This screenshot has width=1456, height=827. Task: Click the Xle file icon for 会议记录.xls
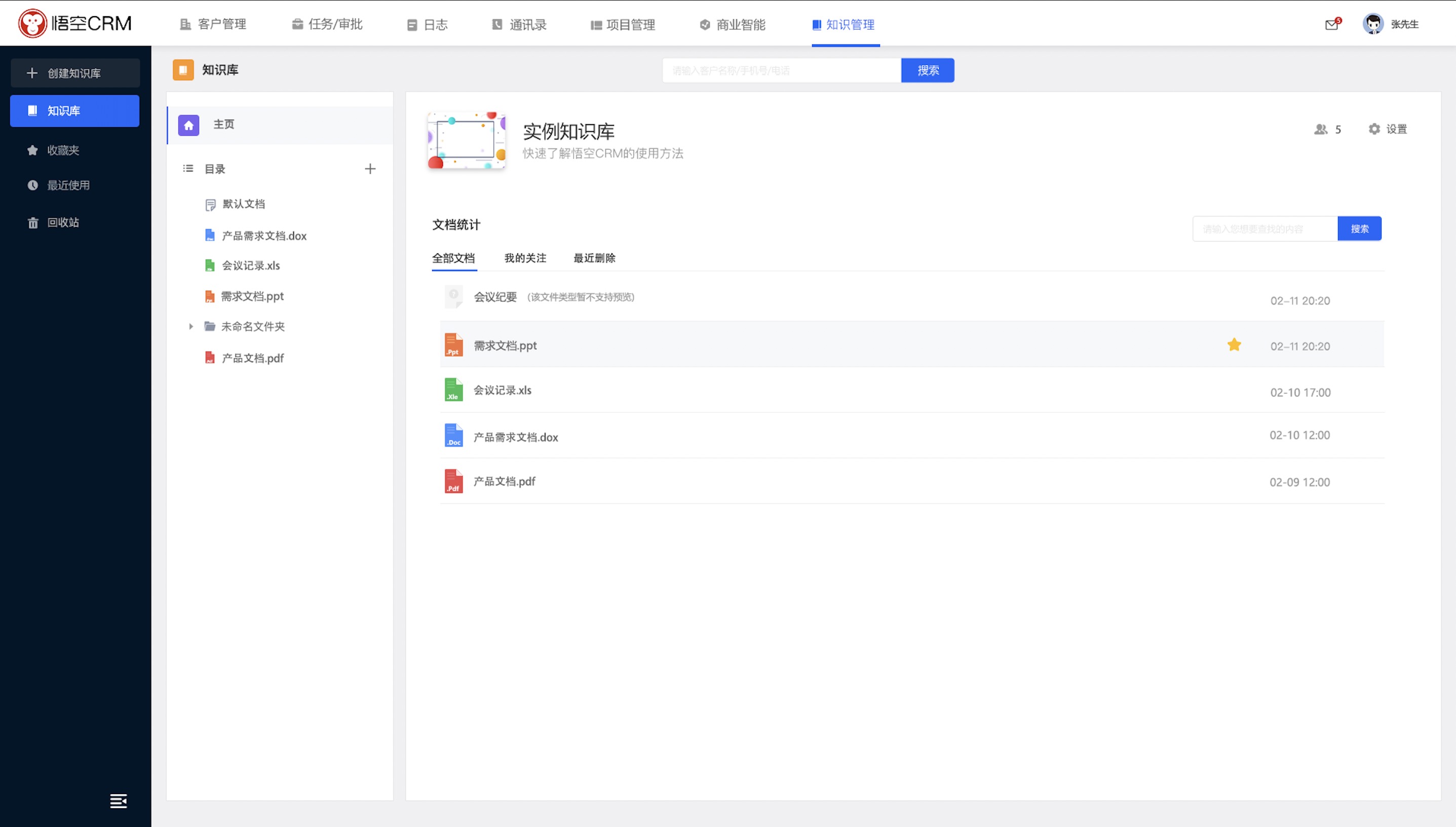453,390
